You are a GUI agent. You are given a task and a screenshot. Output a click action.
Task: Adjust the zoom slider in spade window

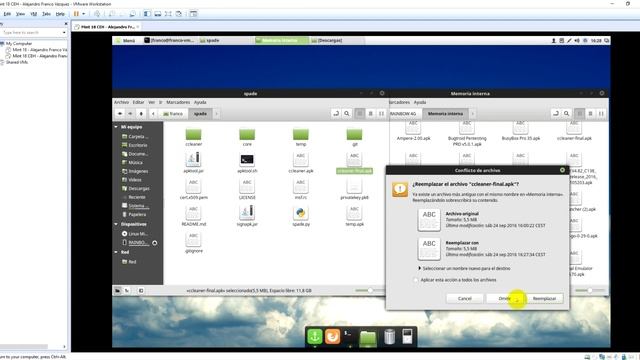[370, 290]
